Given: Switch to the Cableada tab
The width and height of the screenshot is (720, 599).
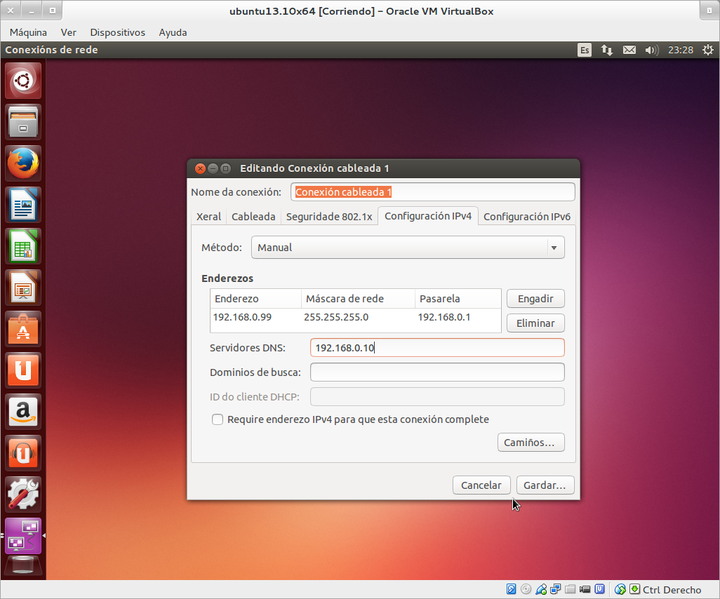Looking at the screenshot, I should tap(253, 216).
